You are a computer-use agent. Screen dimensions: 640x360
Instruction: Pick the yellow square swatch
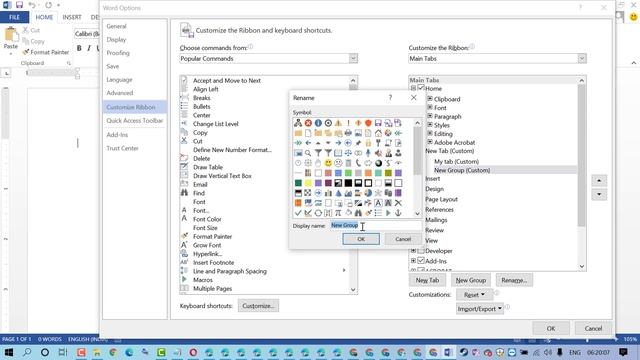pos(308,183)
